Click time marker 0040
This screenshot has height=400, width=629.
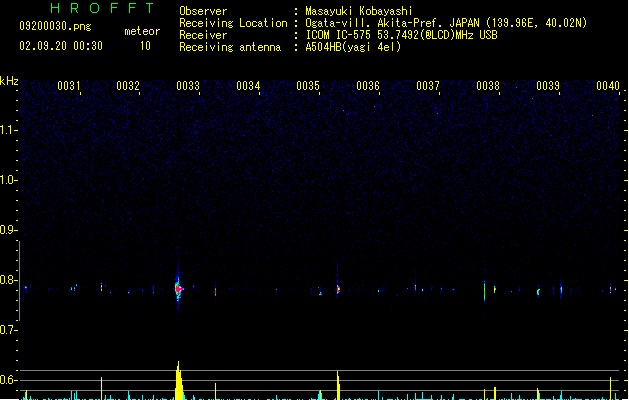click(608, 85)
